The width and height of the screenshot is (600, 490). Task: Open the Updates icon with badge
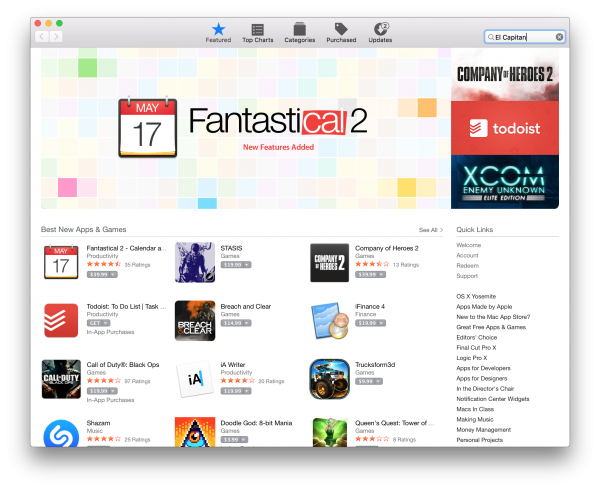[x=380, y=33]
